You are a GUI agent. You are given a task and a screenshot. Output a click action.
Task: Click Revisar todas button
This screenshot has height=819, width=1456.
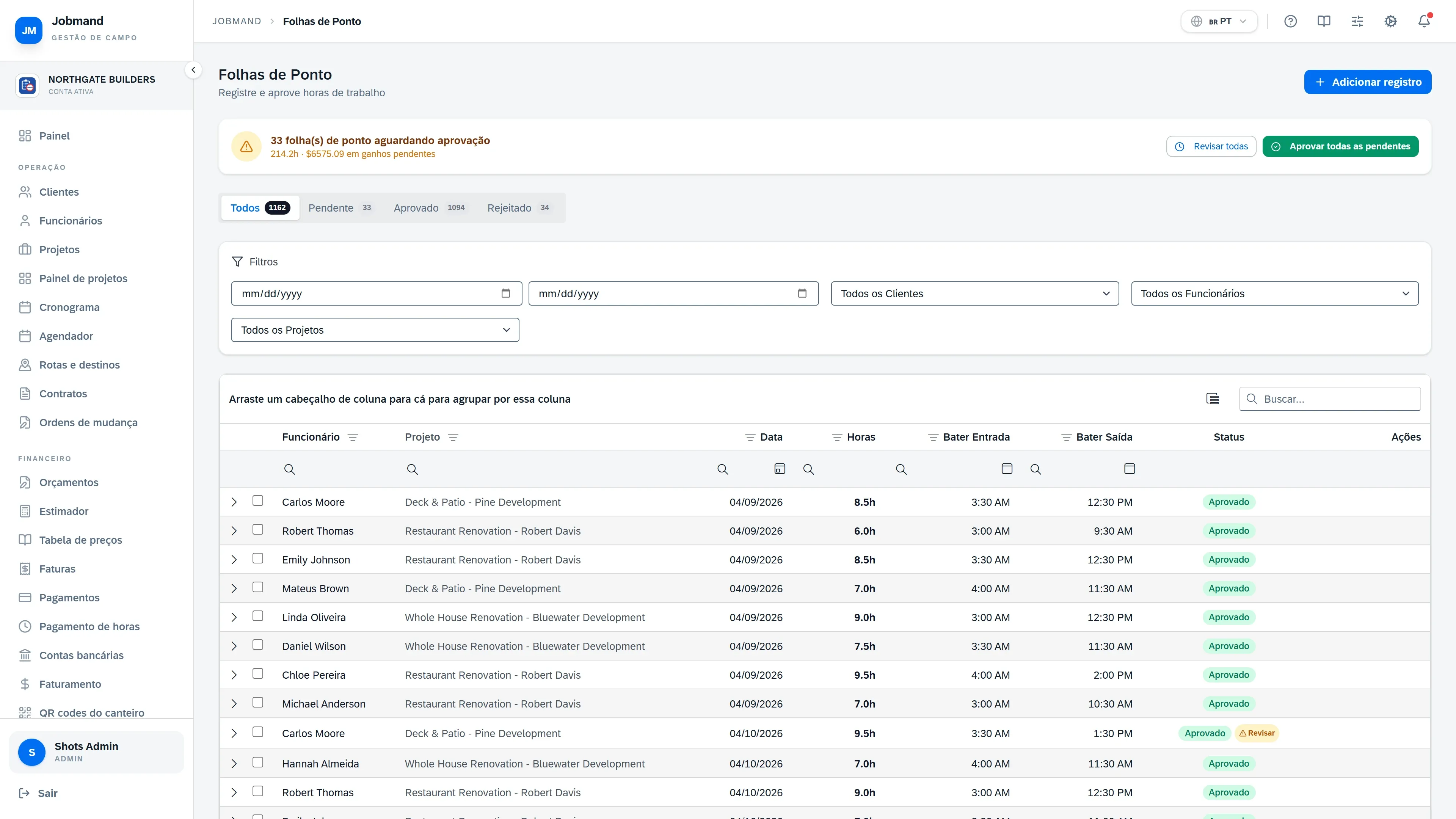(1211, 146)
